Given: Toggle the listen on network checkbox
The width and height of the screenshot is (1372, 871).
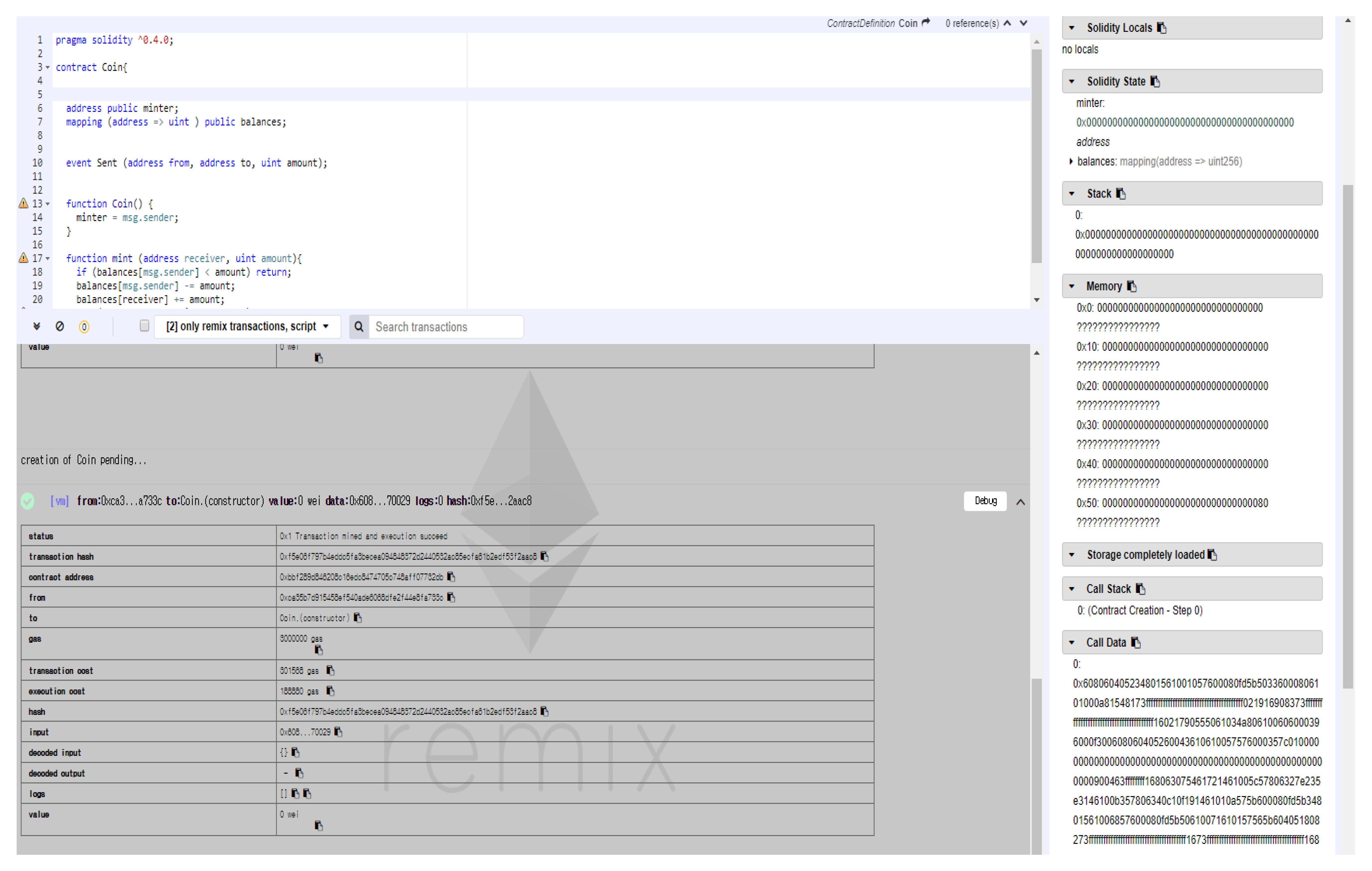Looking at the screenshot, I should coord(144,326).
